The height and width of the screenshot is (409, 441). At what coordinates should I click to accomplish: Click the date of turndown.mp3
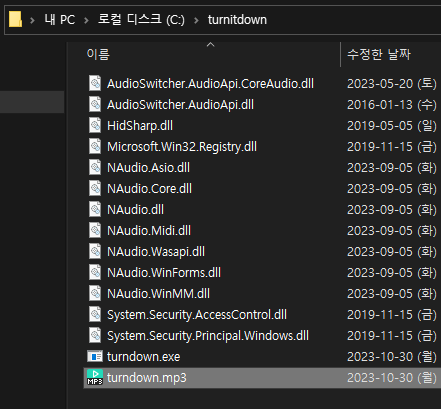coord(392,378)
